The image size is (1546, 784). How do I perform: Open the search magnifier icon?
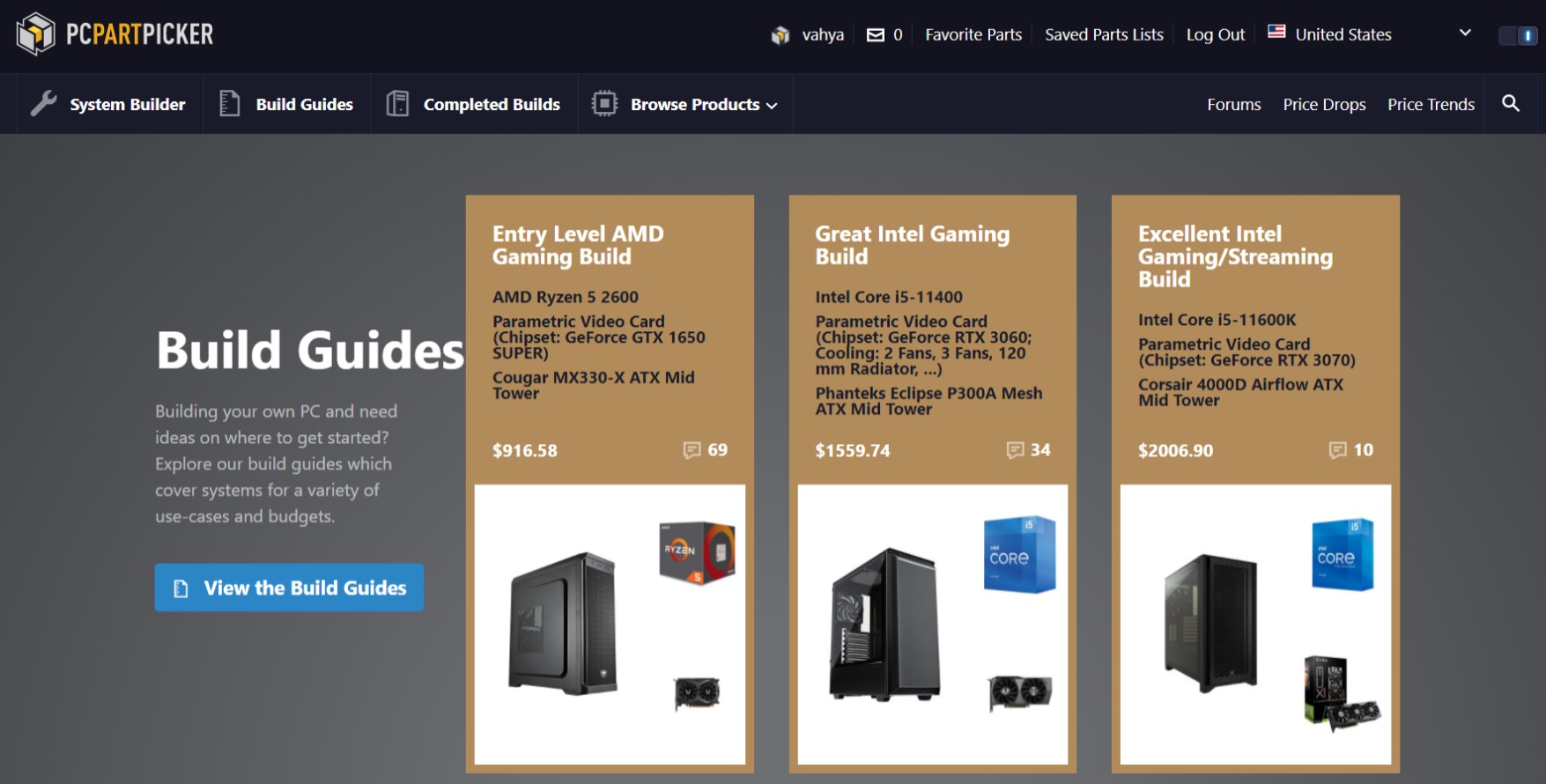click(1511, 104)
